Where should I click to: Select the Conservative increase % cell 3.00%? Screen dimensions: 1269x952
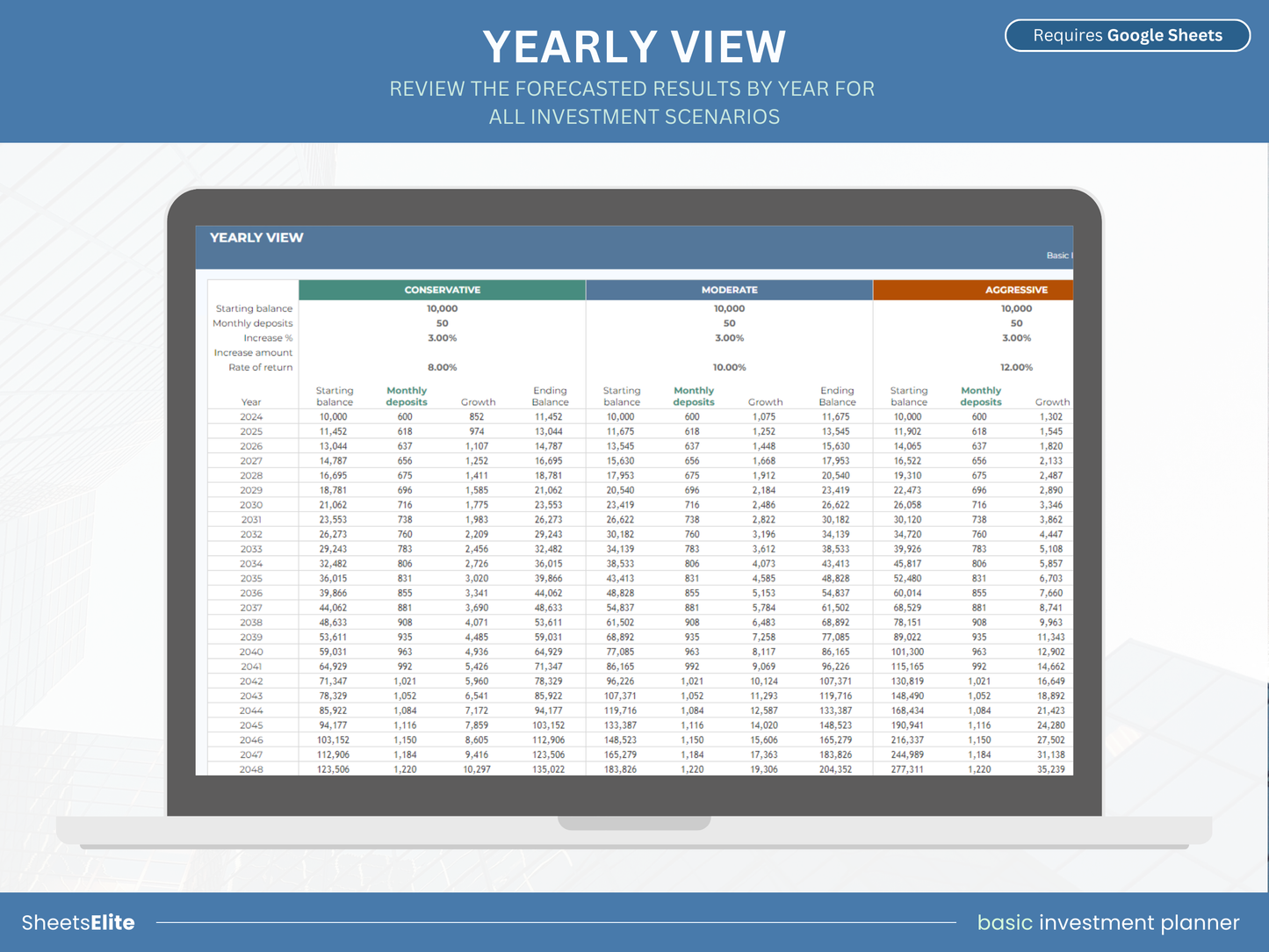pyautogui.click(x=442, y=338)
